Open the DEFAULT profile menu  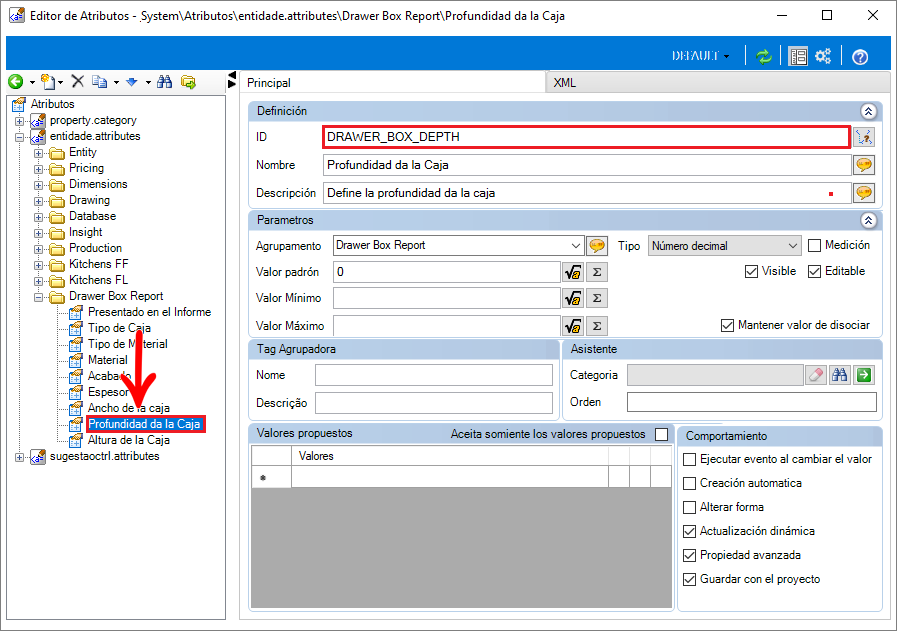(x=700, y=56)
